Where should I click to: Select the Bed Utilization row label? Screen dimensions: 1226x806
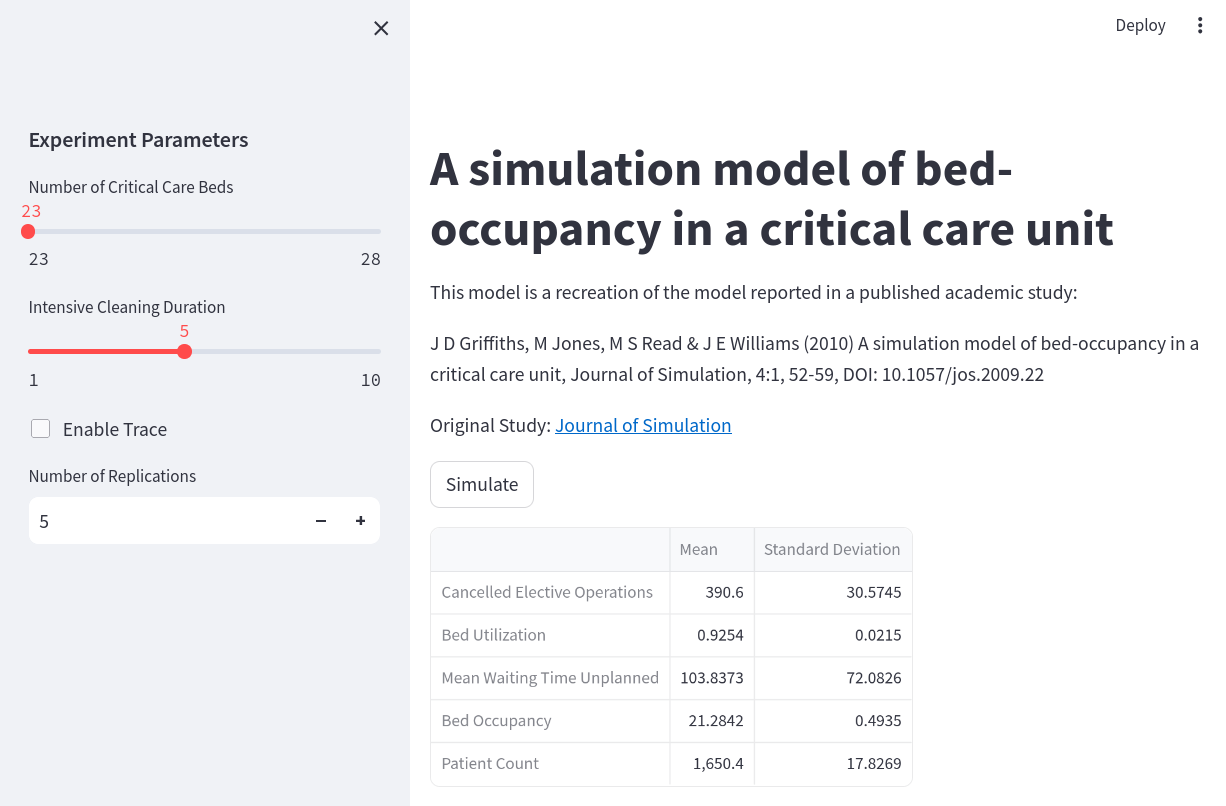(x=494, y=635)
